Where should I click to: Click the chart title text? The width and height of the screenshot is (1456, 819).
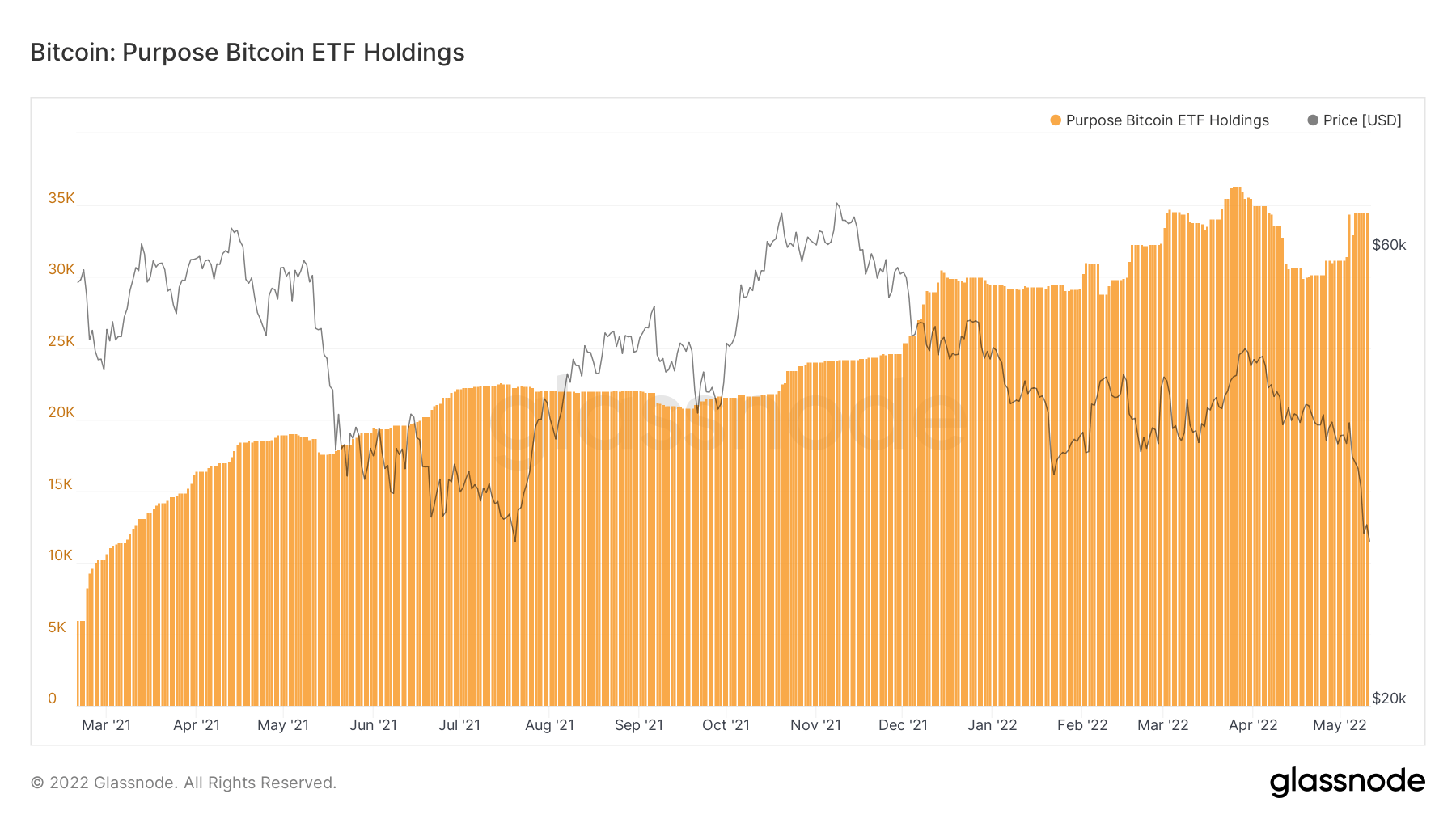pos(248,53)
